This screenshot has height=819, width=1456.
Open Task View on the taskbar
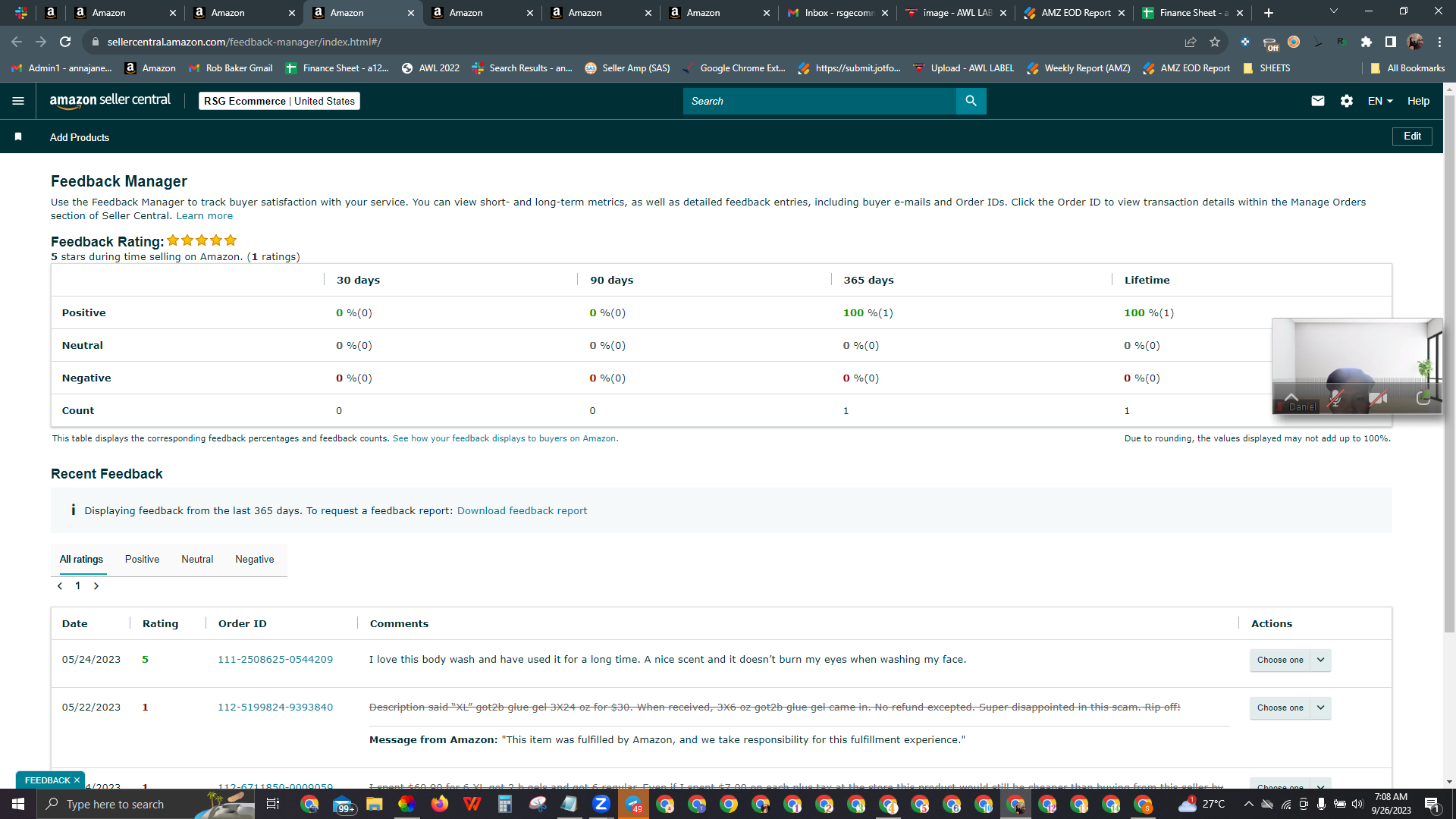click(273, 804)
